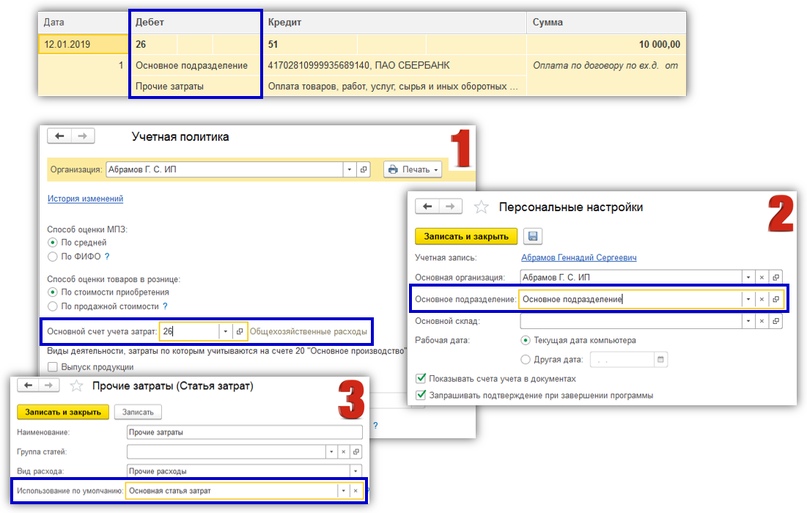
Task: Select the По ФИФО radio option
Action: click(x=53, y=256)
